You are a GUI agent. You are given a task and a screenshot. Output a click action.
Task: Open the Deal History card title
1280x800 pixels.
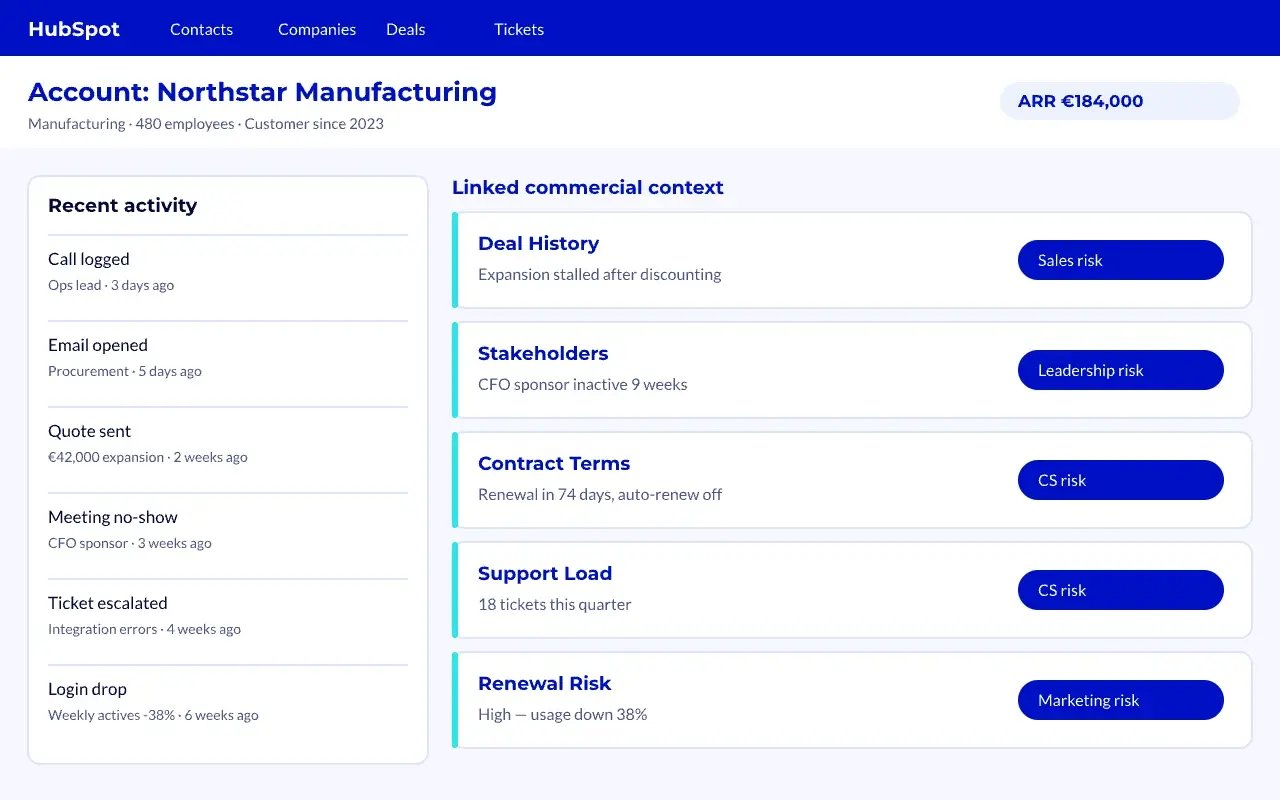coord(538,243)
